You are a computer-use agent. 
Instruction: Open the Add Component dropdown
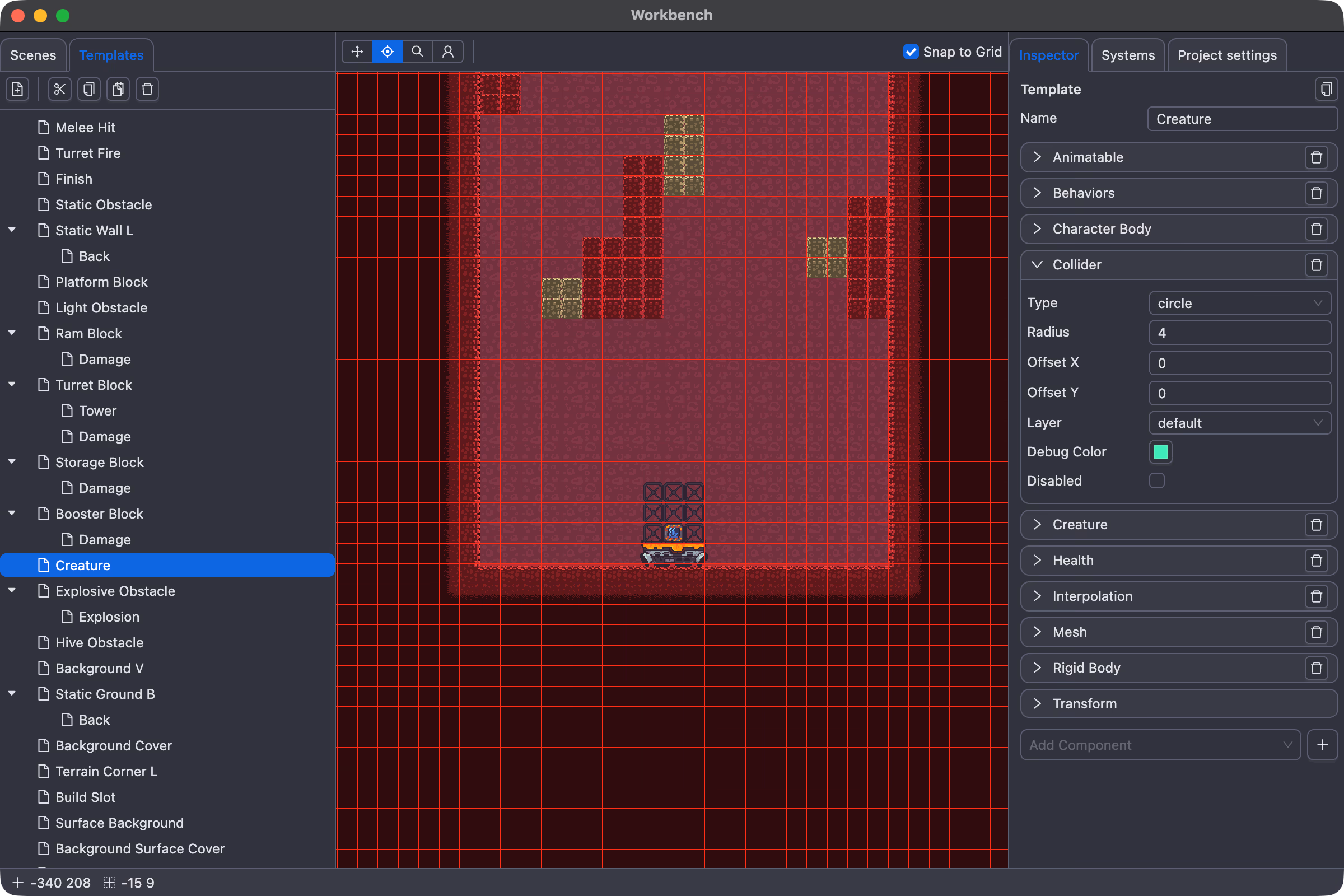click(1160, 745)
